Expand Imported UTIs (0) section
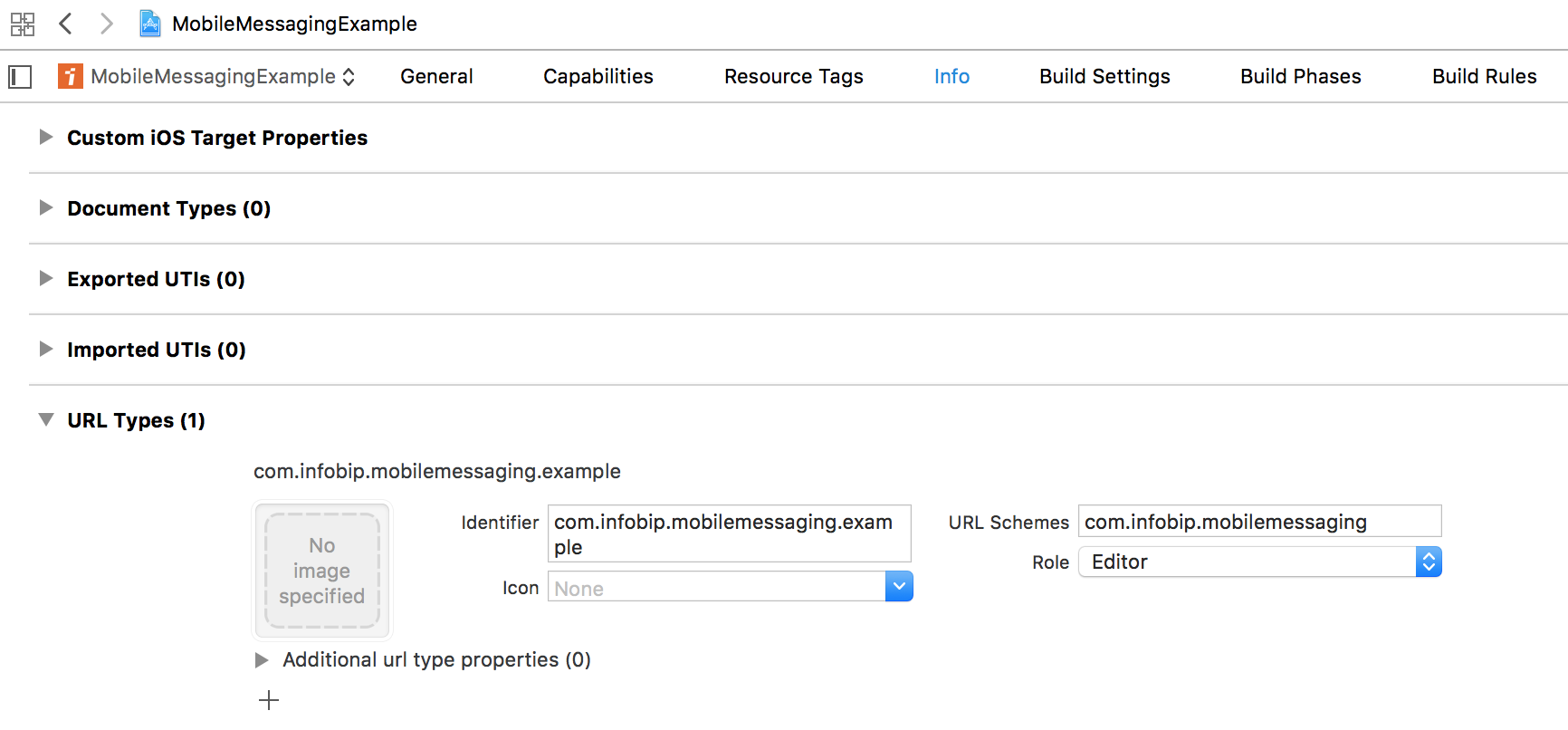Viewport: 1568px width, 730px height. point(46,349)
